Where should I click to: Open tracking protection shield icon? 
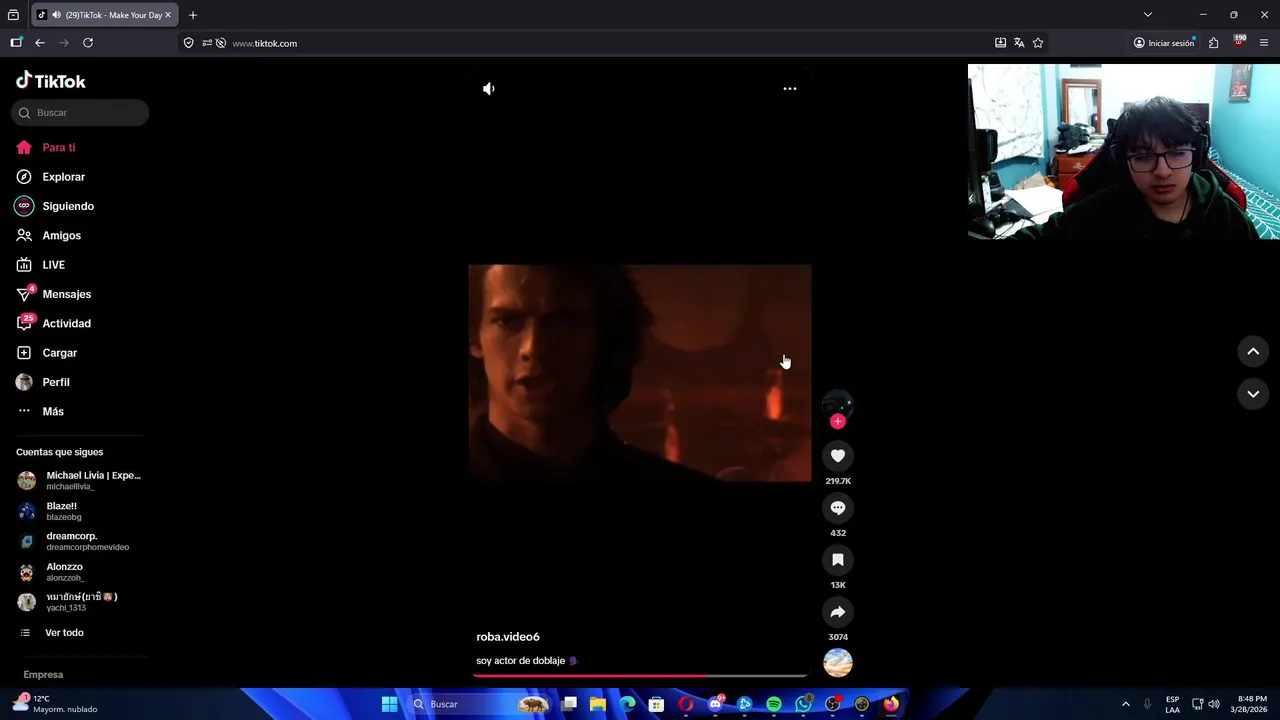pos(188,43)
